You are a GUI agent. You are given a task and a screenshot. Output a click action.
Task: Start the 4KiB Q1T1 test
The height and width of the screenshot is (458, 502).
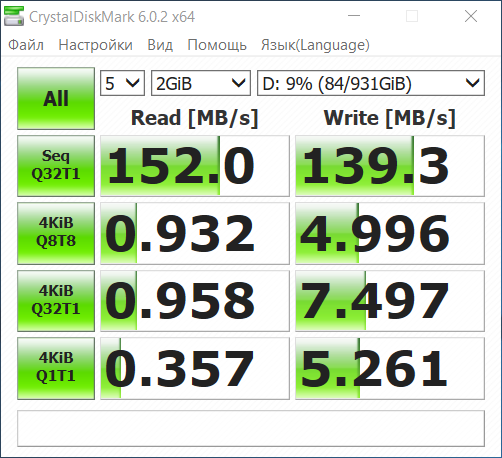(x=56, y=368)
